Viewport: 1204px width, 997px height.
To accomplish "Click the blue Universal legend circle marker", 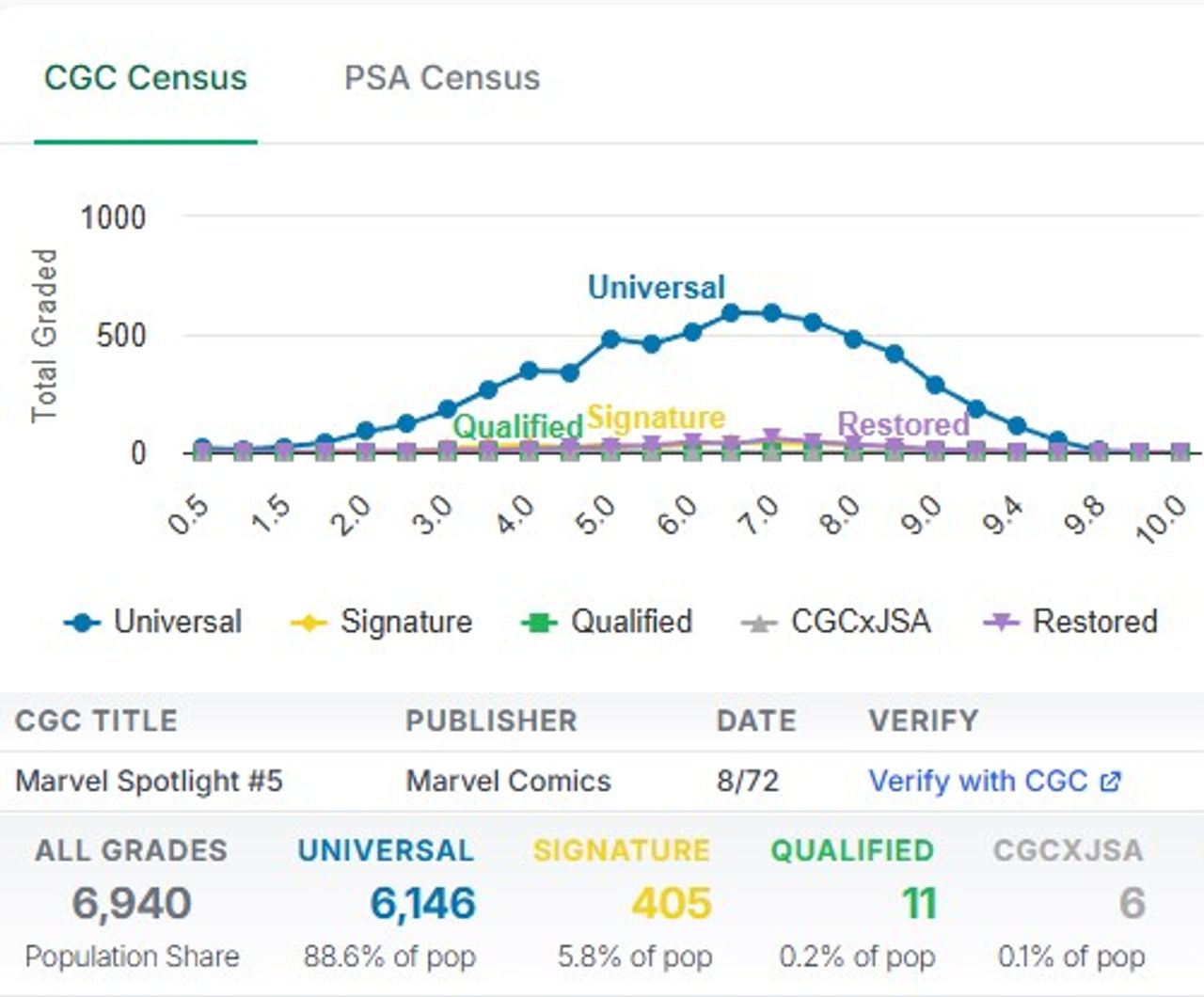I will (x=82, y=623).
